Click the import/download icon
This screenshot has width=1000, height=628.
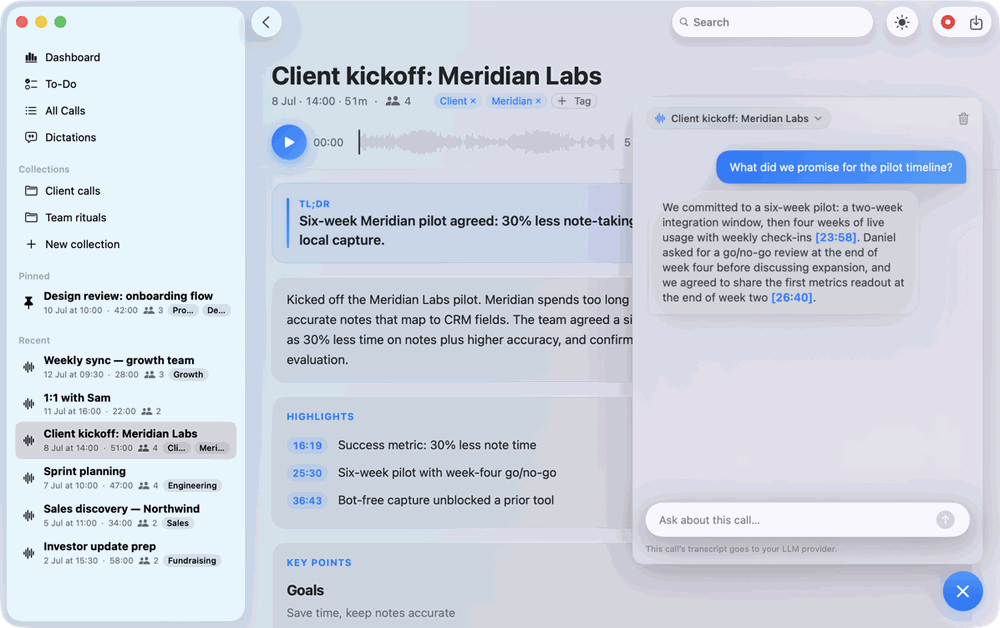click(x=976, y=23)
